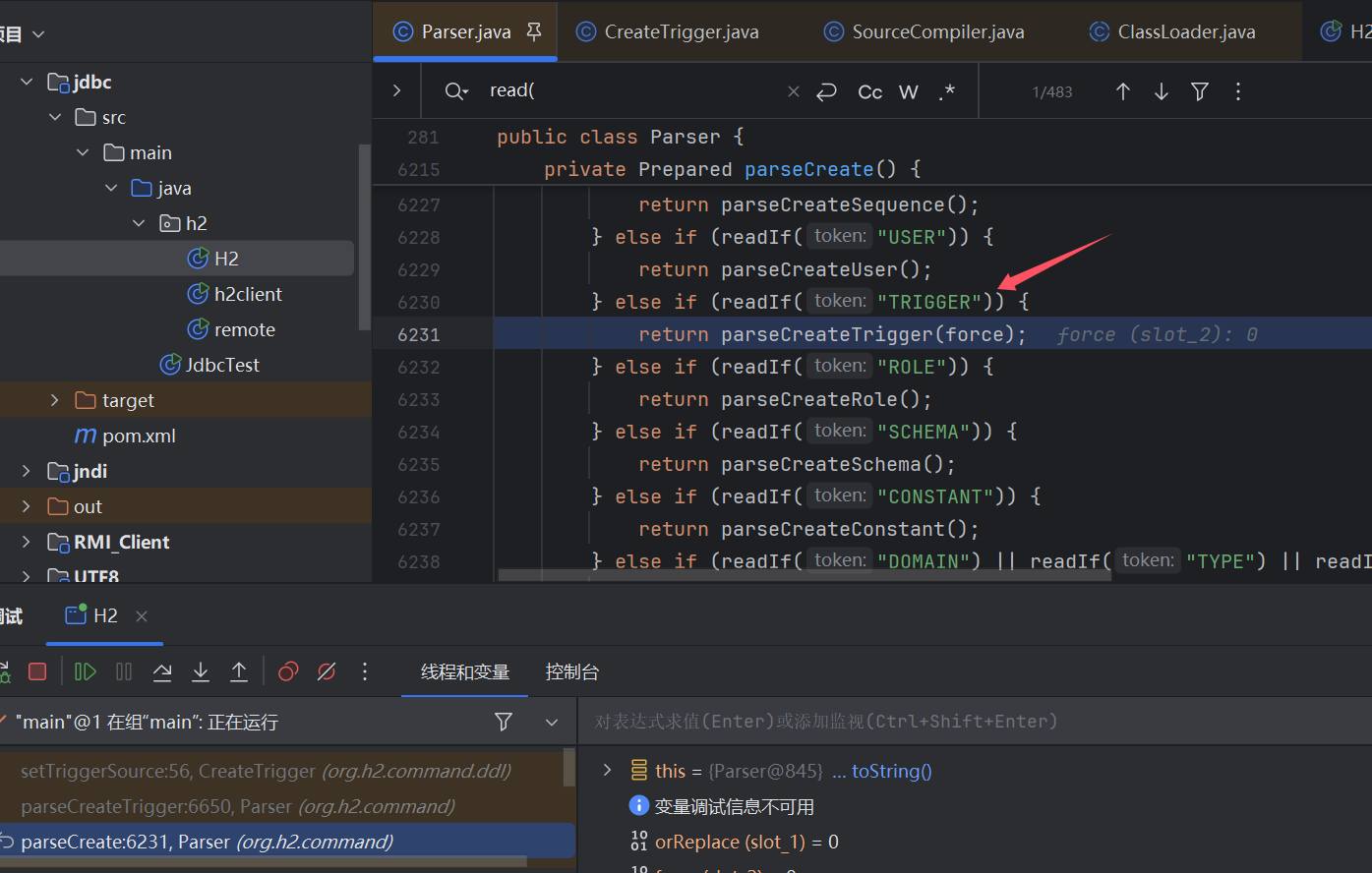Image resolution: width=1372 pixels, height=873 pixels.
Task: Switch to 线程和变量 tab
Action: [465, 672]
